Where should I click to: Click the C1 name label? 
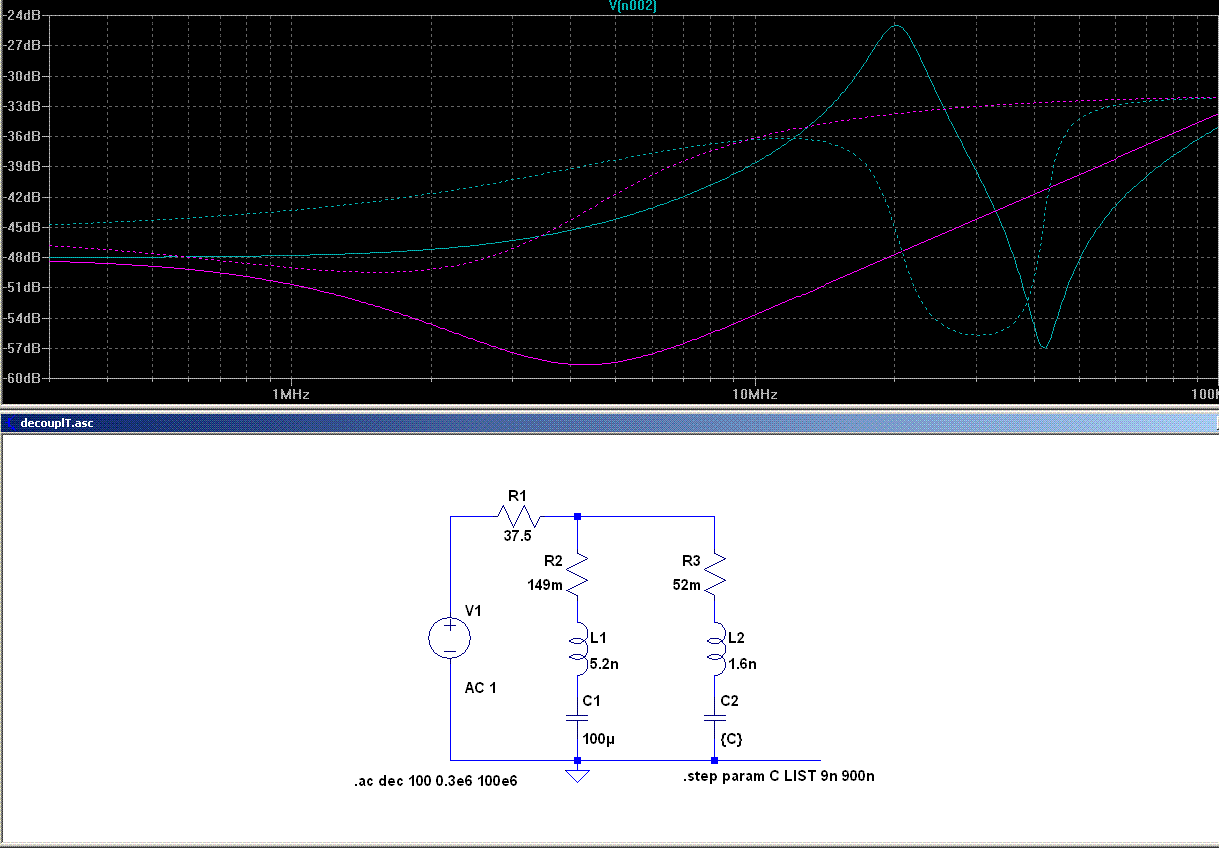(591, 701)
